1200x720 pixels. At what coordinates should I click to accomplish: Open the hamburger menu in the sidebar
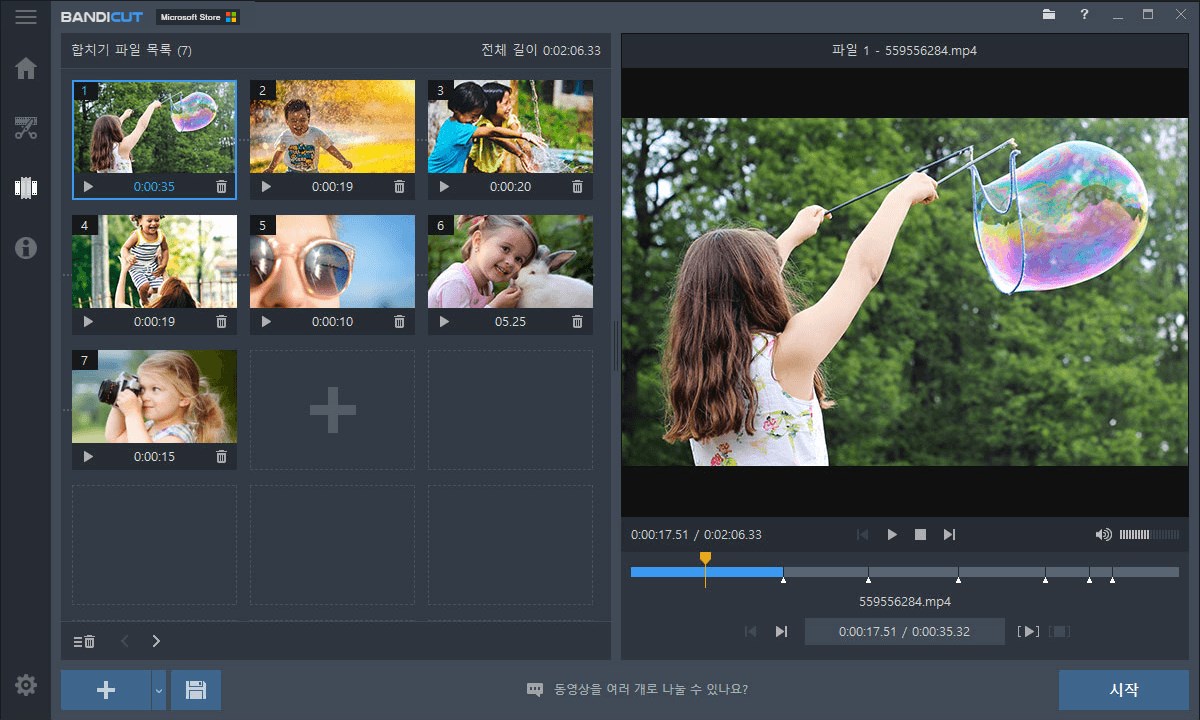coord(26,17)
